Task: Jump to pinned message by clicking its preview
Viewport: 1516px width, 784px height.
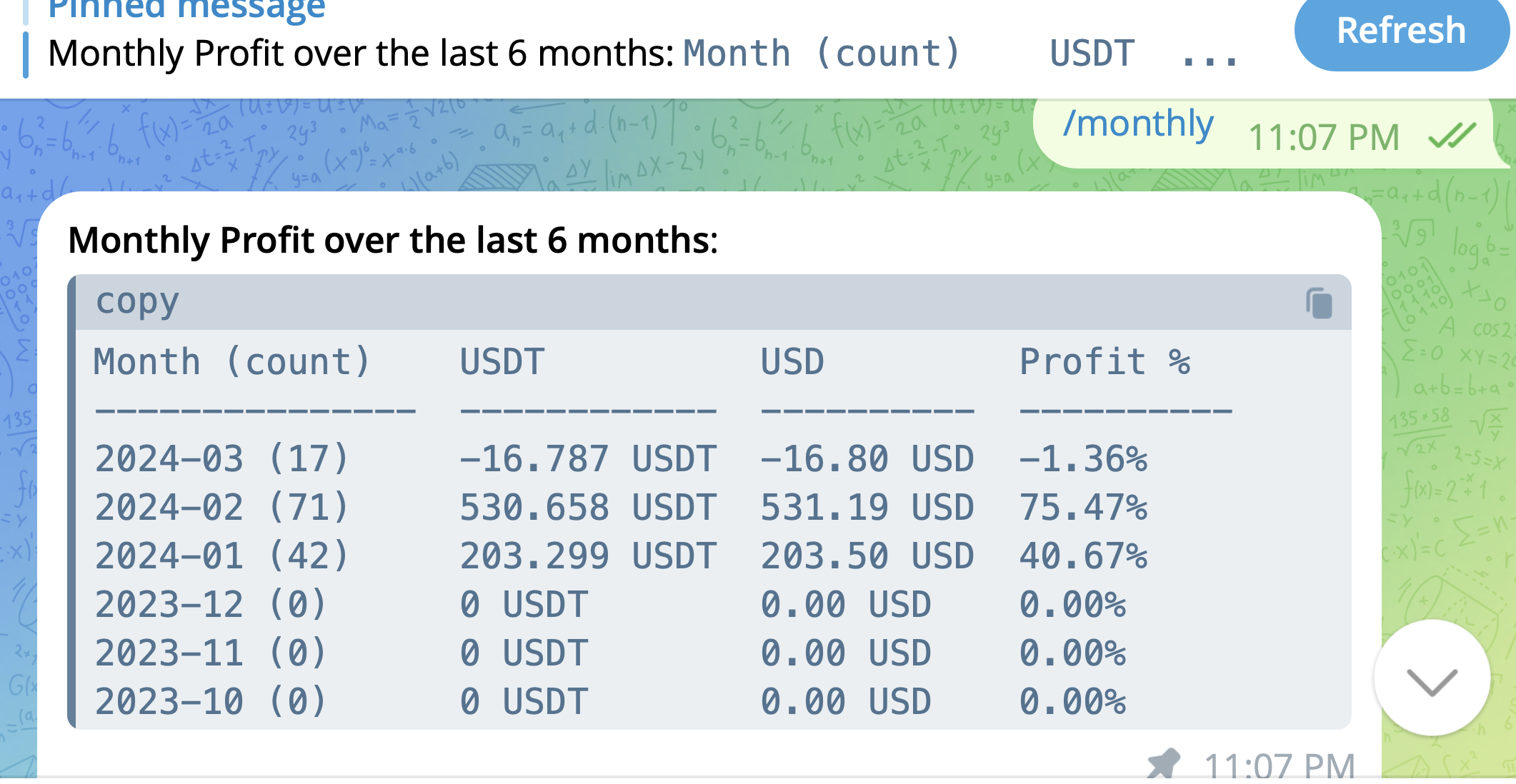Action: pos(357,50)
